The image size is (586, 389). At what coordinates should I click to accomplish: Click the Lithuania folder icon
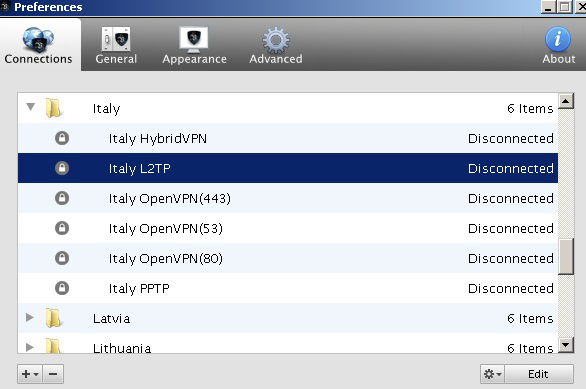(x=53, y=346)
